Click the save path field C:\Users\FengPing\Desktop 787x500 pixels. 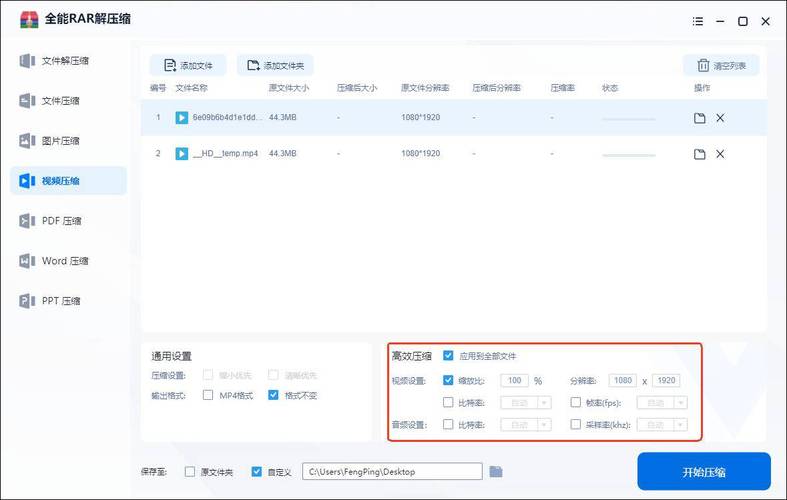pyautogui.click(x=392, y=471)
